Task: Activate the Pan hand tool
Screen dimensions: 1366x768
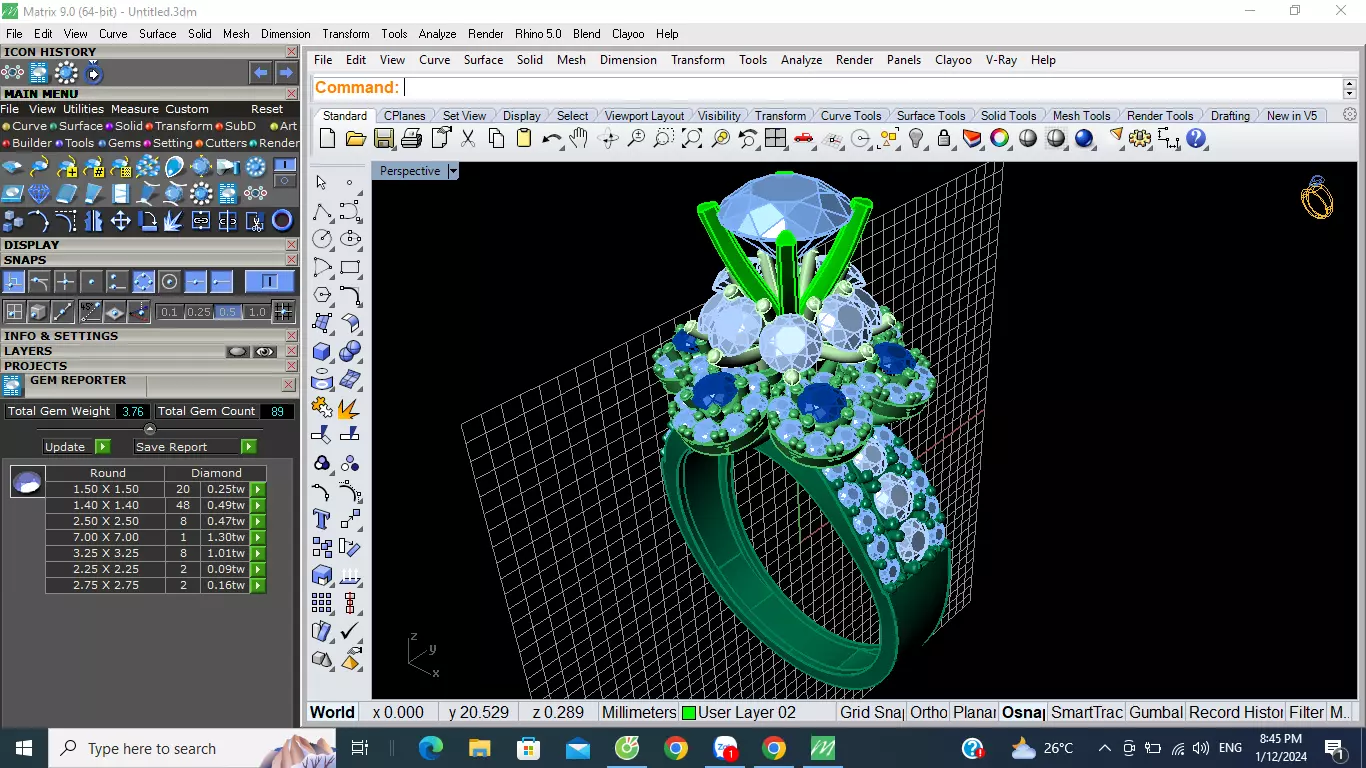Action: (x=579, y=139)
